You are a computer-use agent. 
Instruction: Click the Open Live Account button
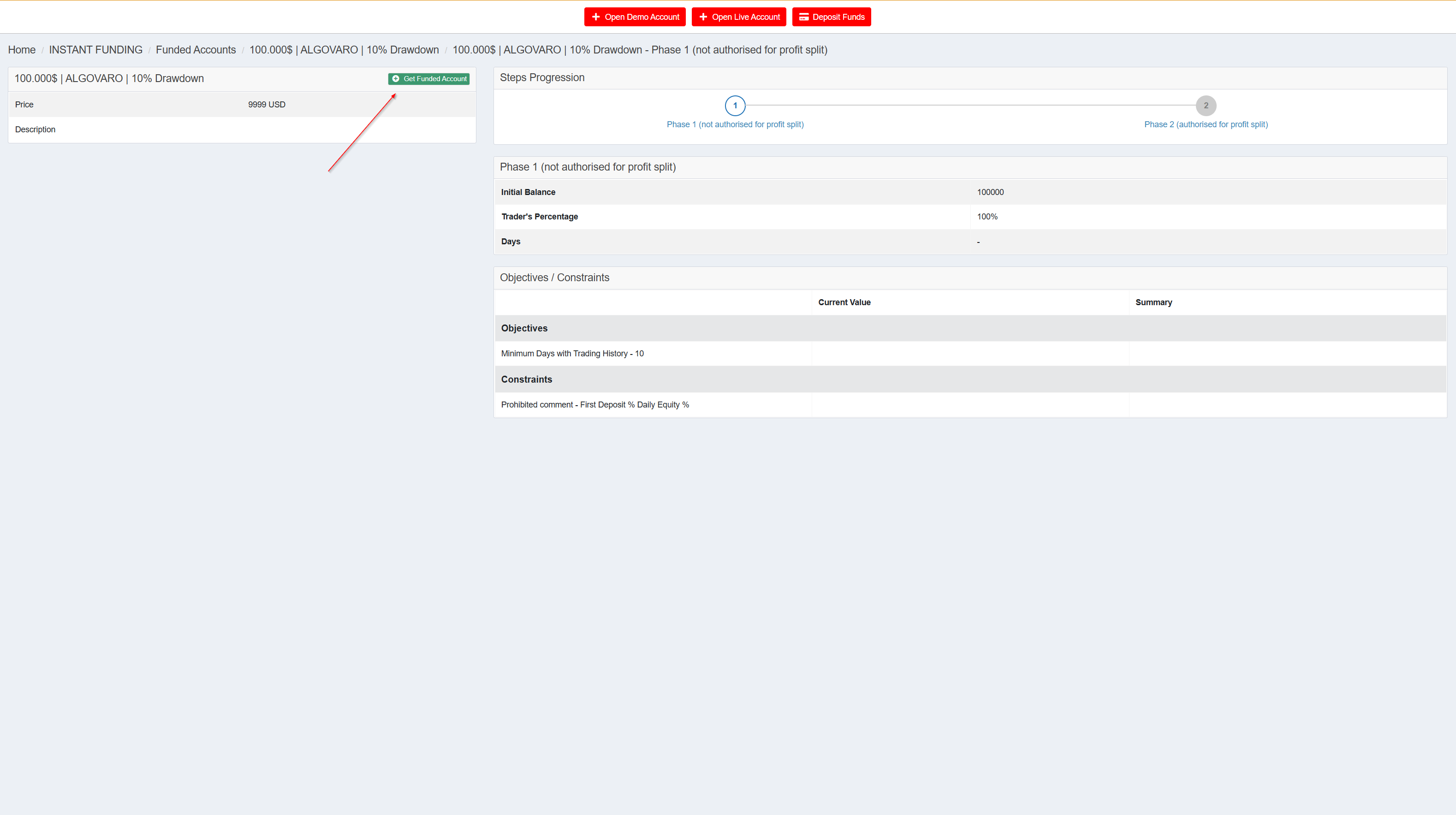point(739,17)
